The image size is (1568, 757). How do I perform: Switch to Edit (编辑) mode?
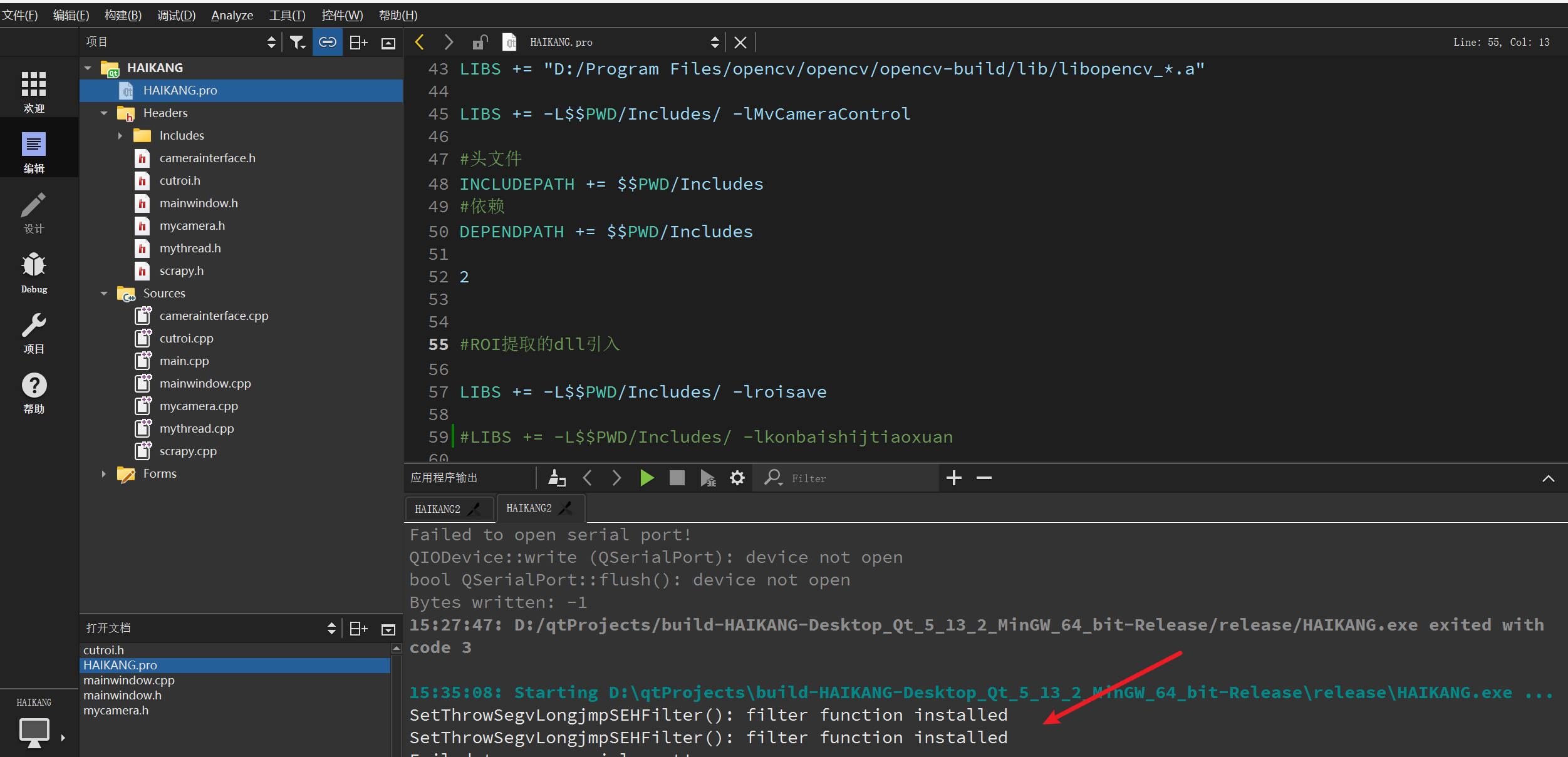click(34, 152)
